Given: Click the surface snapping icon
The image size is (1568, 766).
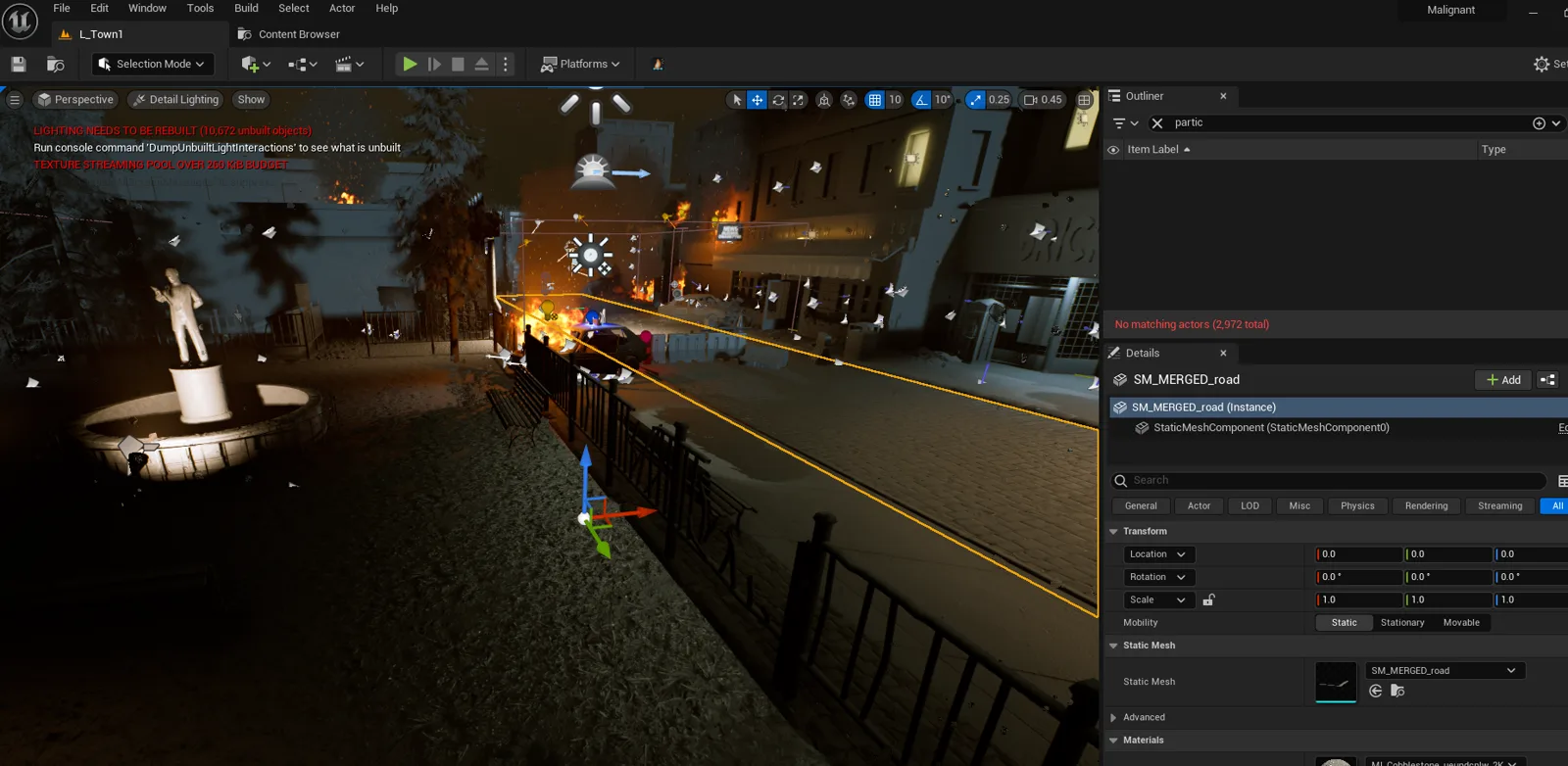Looking at the screenshot, I should pos(849,100).
